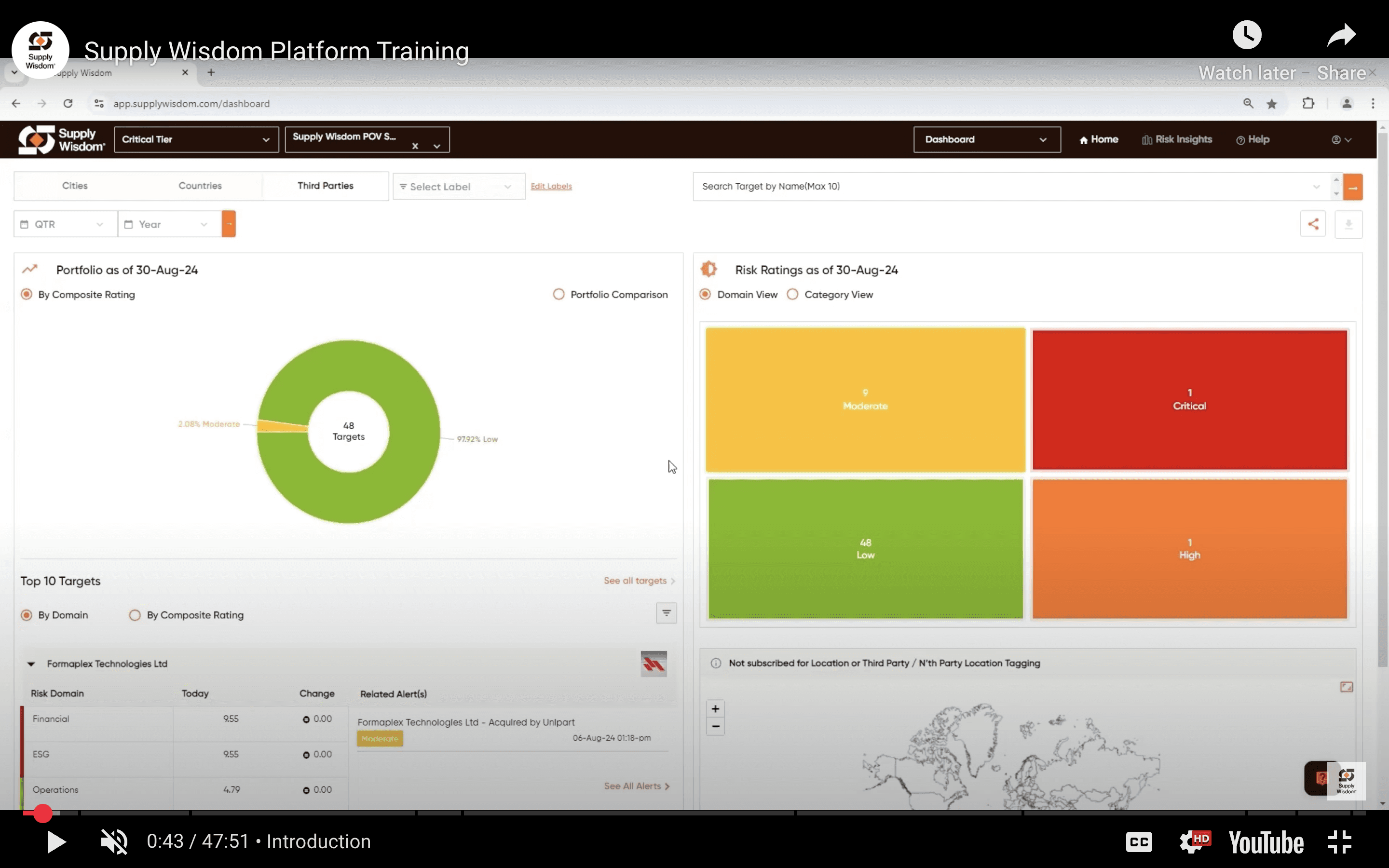Open Help menu item
This screenshot has height=868, width=1389.
(1253, 139)
